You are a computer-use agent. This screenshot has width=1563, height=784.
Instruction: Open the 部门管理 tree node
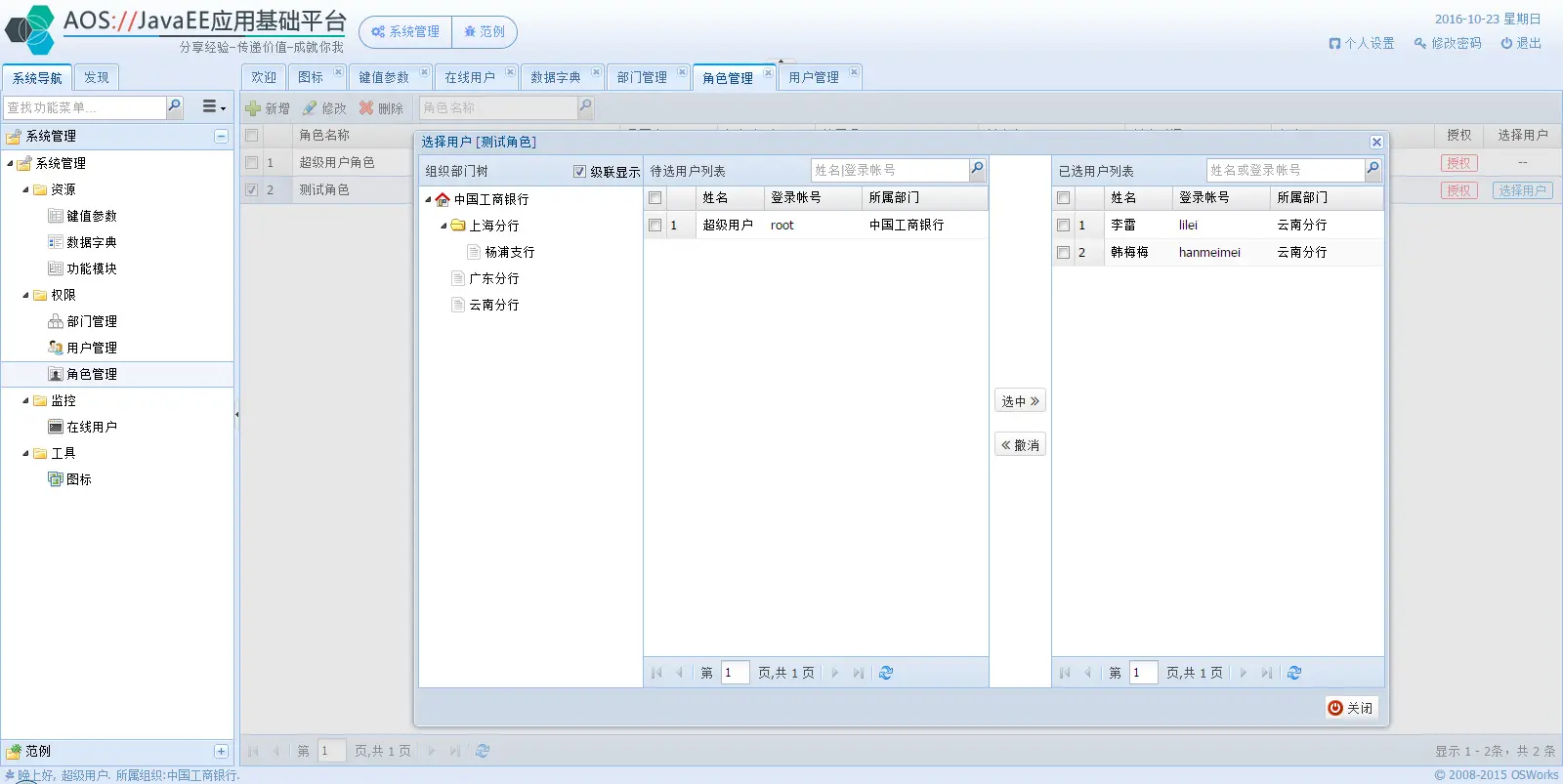(92, 321)
